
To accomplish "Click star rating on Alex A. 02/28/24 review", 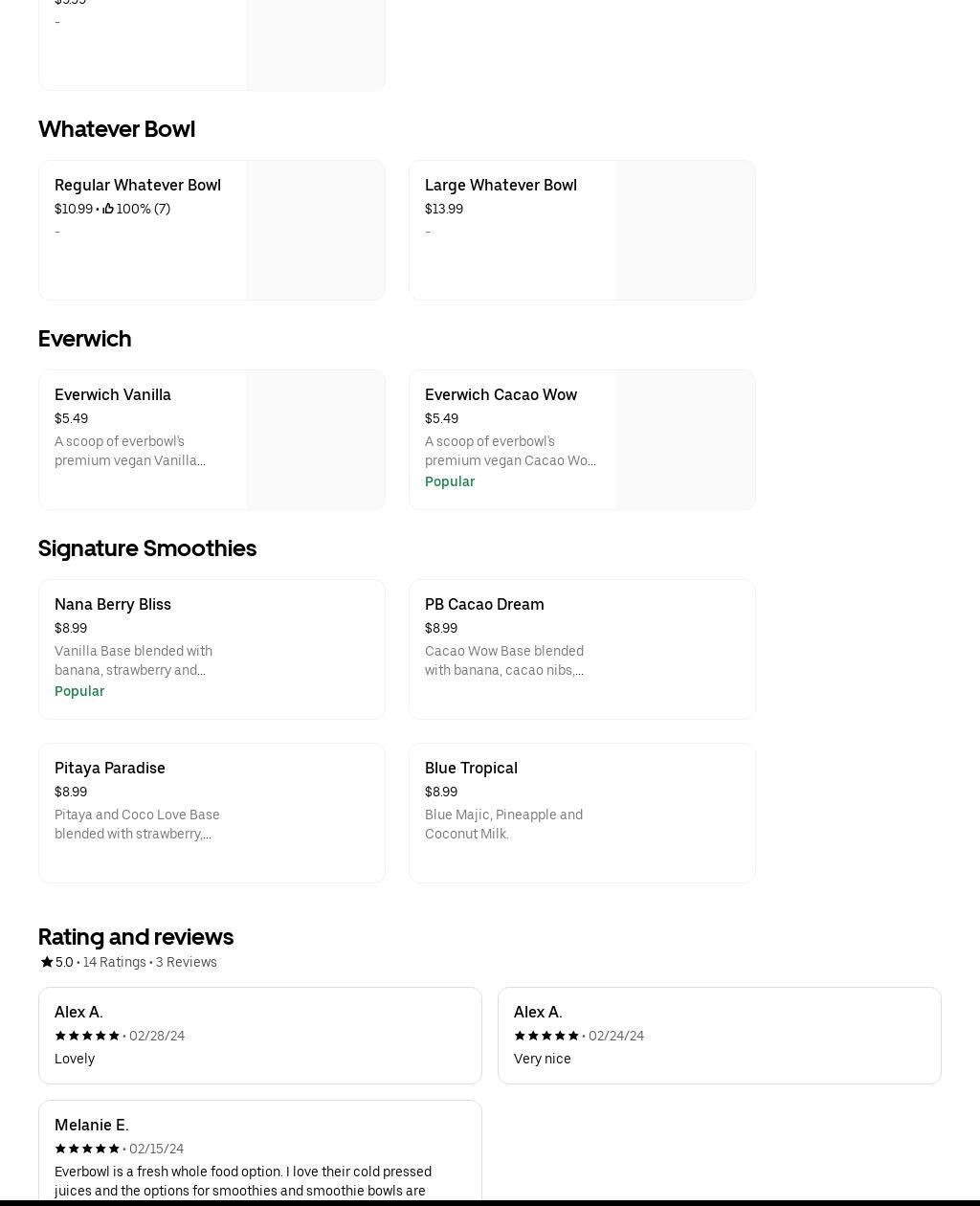I will 87,1036.
